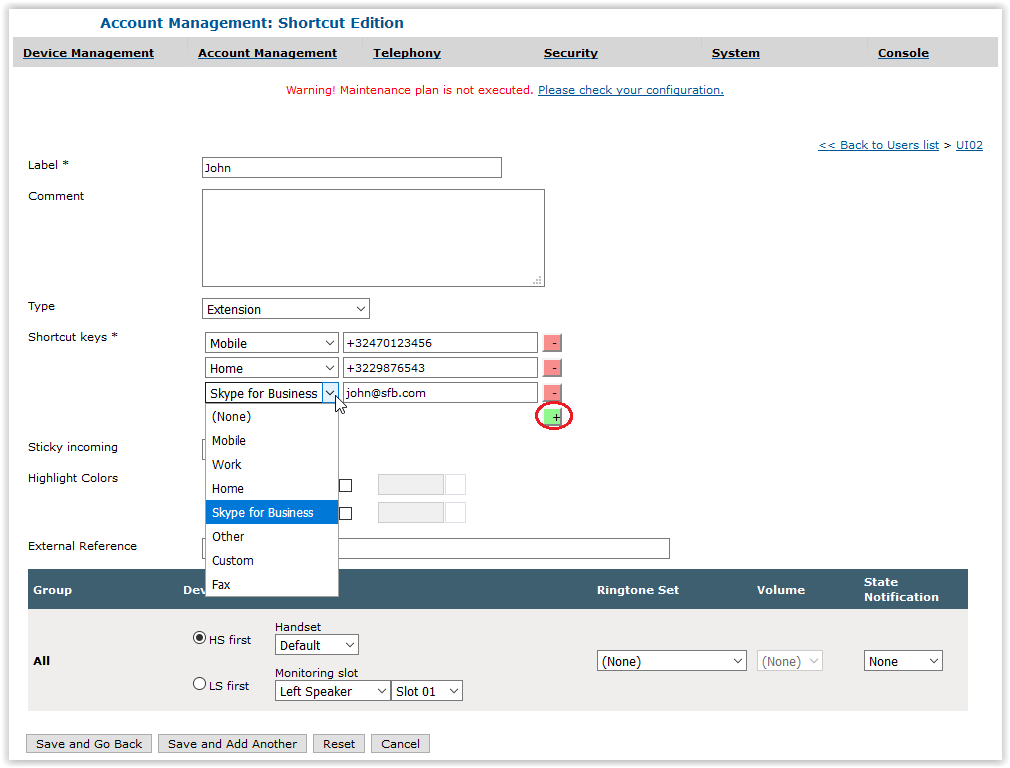Click Save and Add Another button

coord(233,744)
